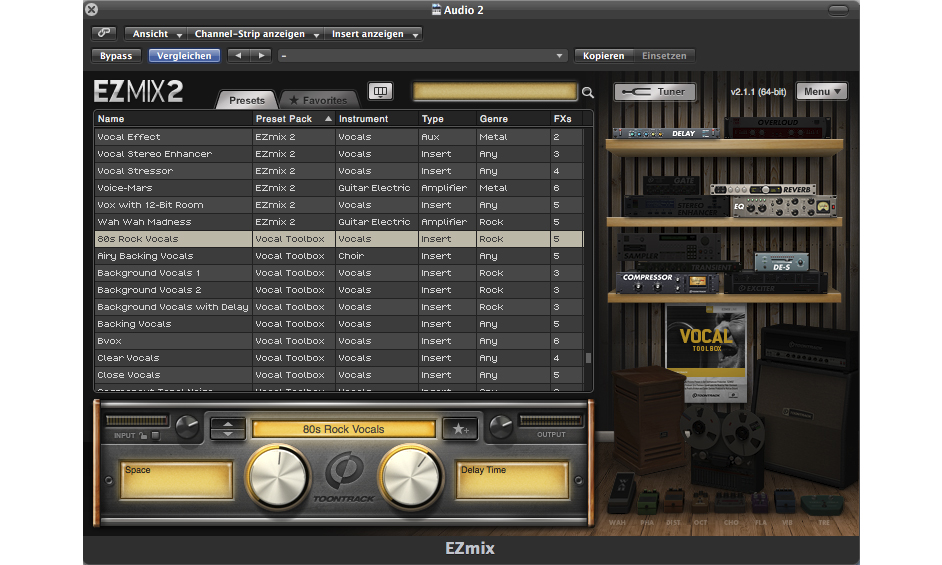Click the reel-to-reel tape machine

[722, 448]
